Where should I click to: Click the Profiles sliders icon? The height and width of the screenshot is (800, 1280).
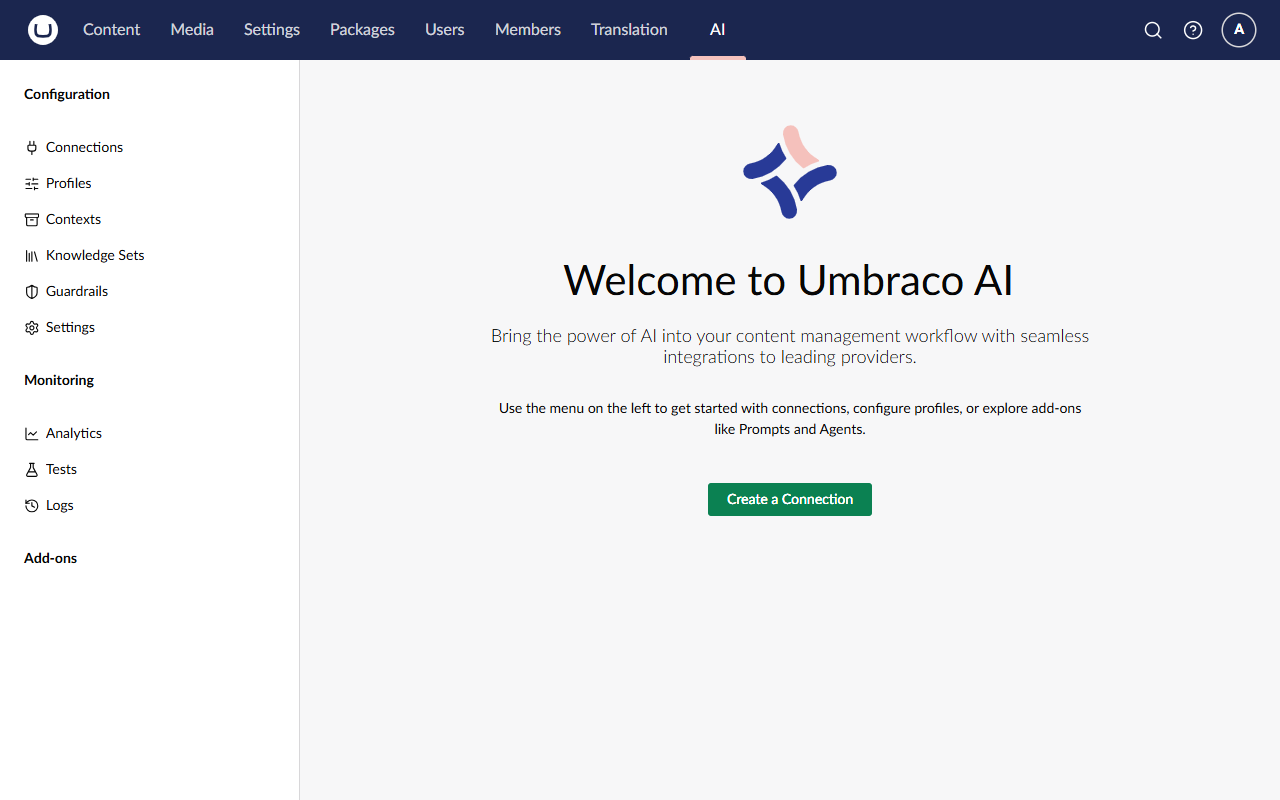(x=32, y=183)
